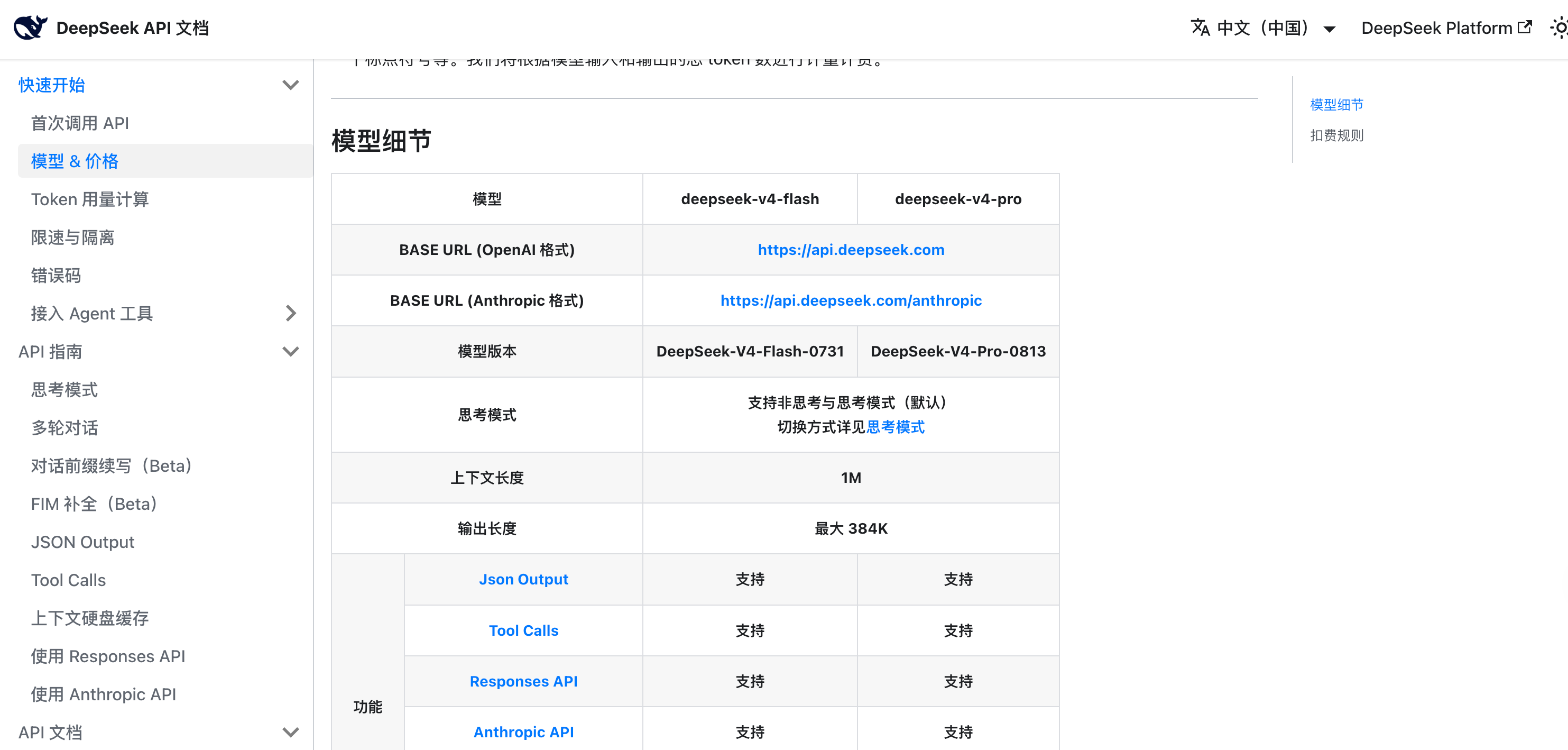The width and height of the screenshot is (1568, 750).
Task: Click the 上下文长度 row label
Action: (x=487, y=478)
